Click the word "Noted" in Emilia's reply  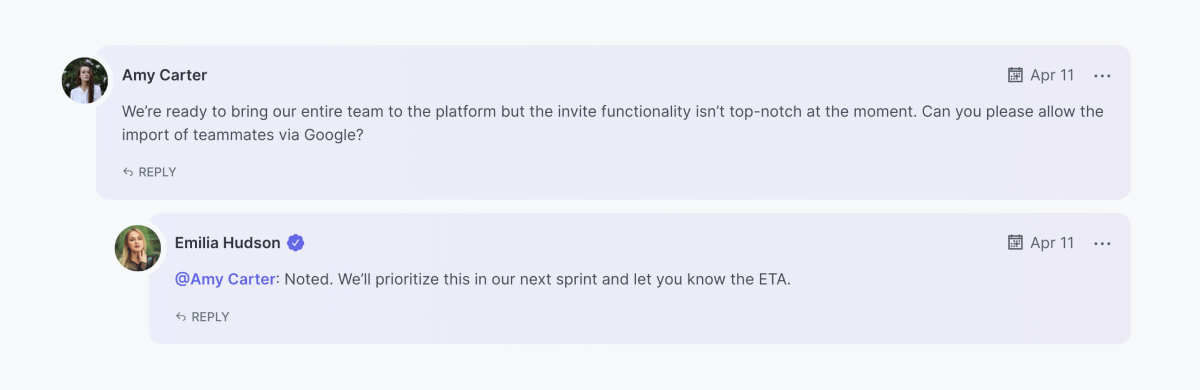(x=307, y=279)
